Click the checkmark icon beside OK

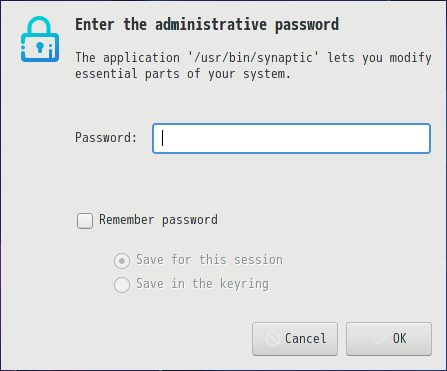click(x=380, y=339)
